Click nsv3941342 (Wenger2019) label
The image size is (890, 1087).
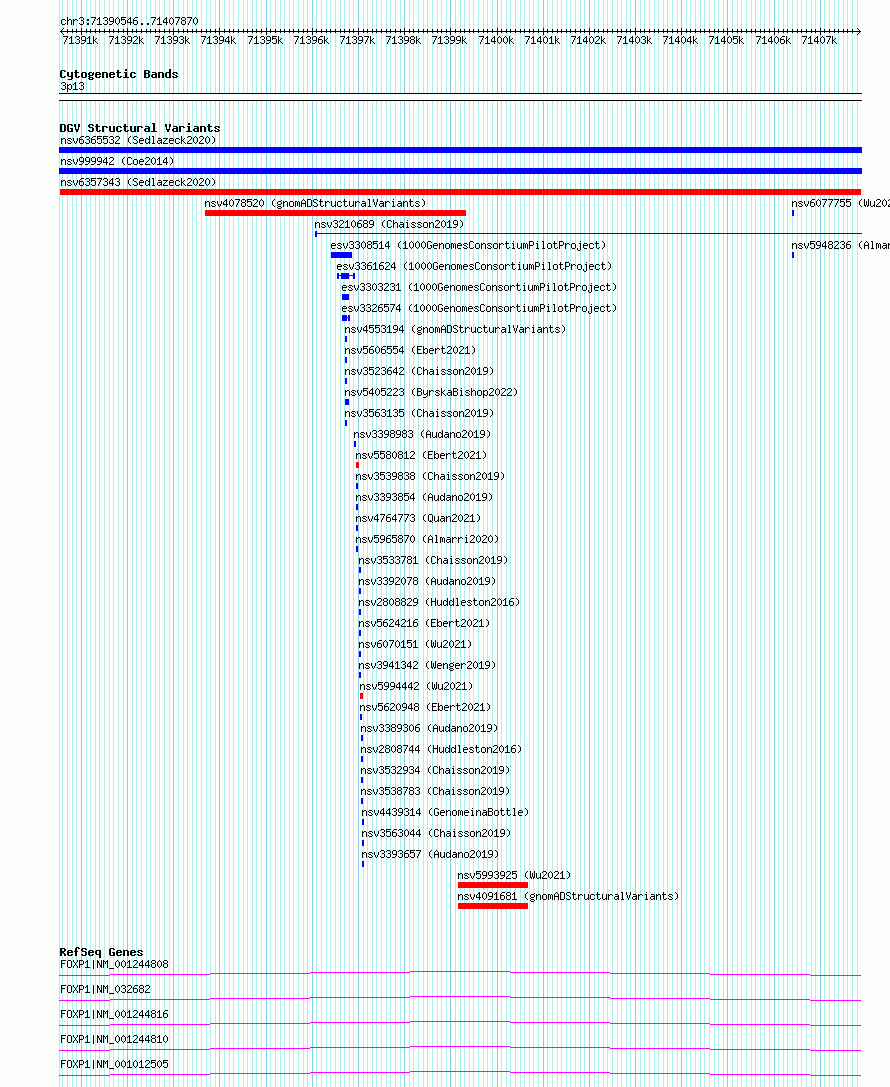pos(427,665)
